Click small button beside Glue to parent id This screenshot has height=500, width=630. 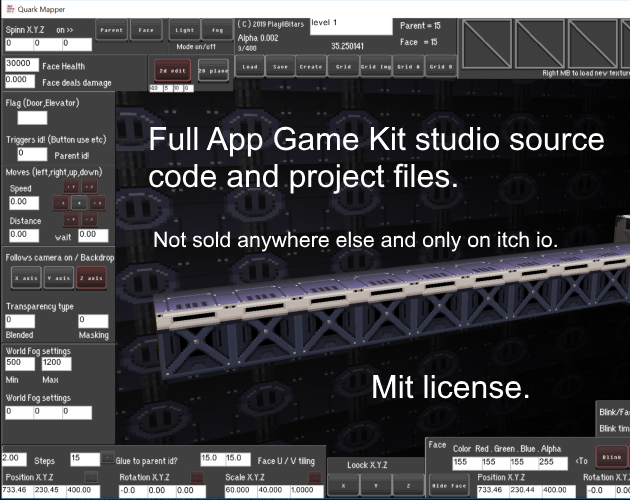[107, 458]
